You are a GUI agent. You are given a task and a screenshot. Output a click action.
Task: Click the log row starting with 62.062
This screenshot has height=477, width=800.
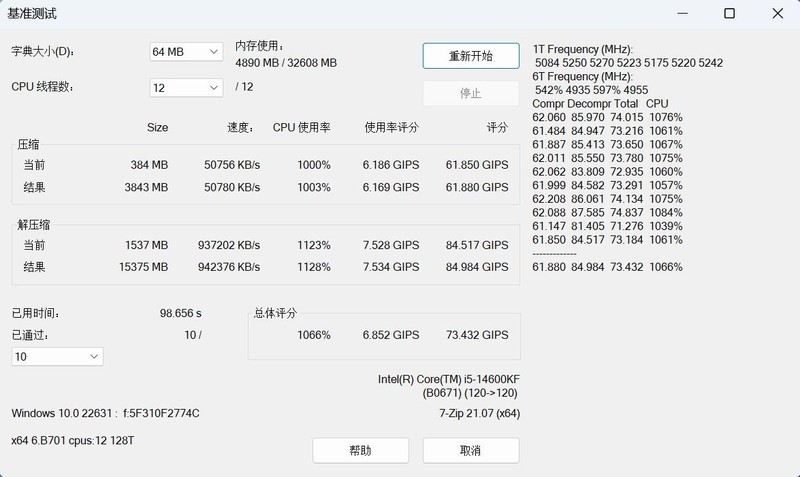click(607, 171)
